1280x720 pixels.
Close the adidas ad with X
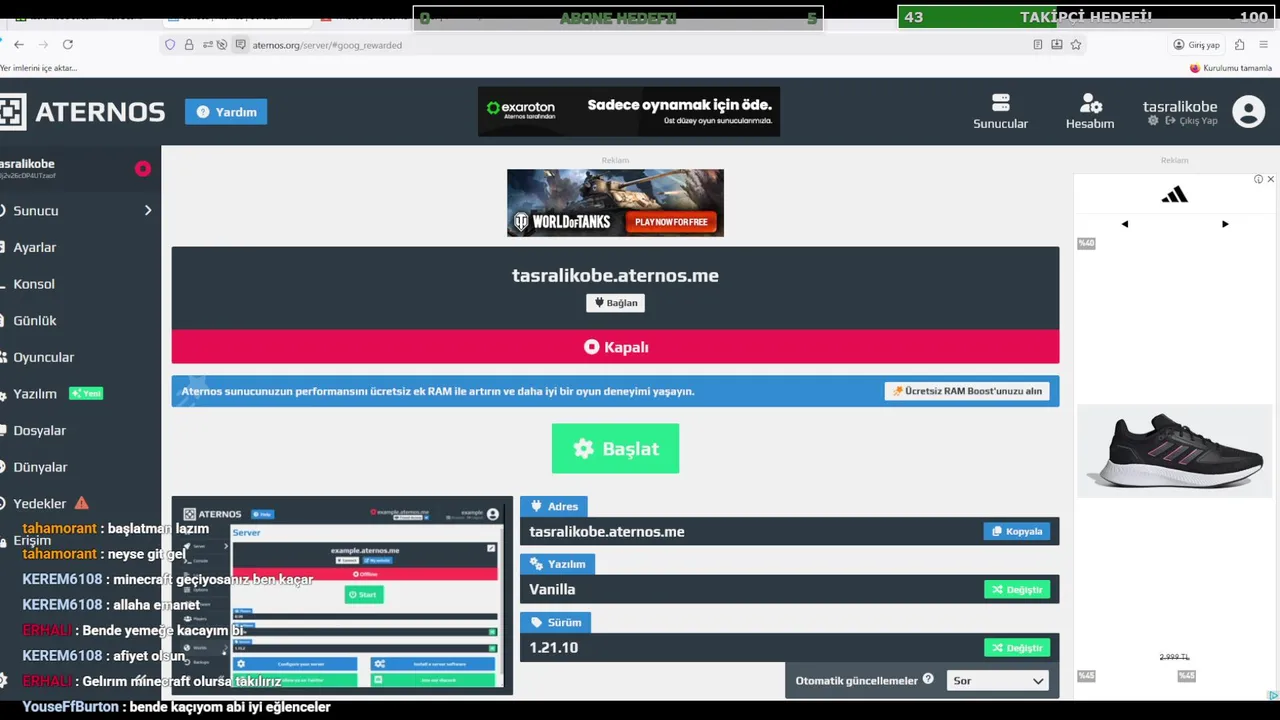(1271, 179)
